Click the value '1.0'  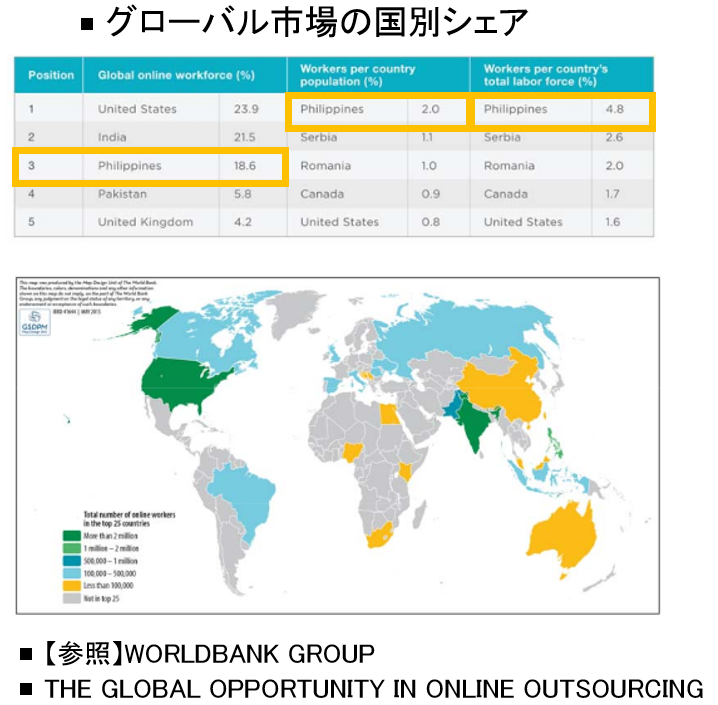tap(429, 166)
